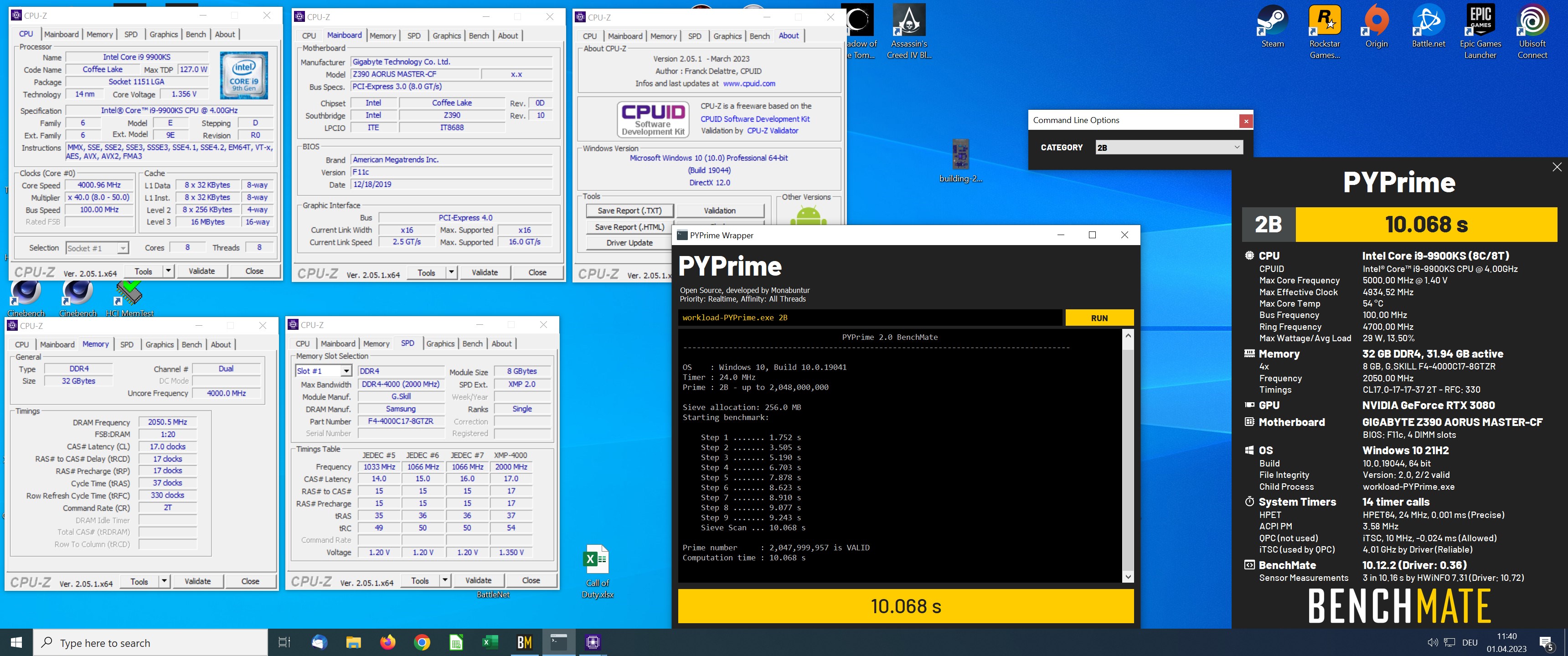Click the workload-PYPrime.exe 2B command field
This screenshot has height=656, width=1568.
tap(870, 318)
